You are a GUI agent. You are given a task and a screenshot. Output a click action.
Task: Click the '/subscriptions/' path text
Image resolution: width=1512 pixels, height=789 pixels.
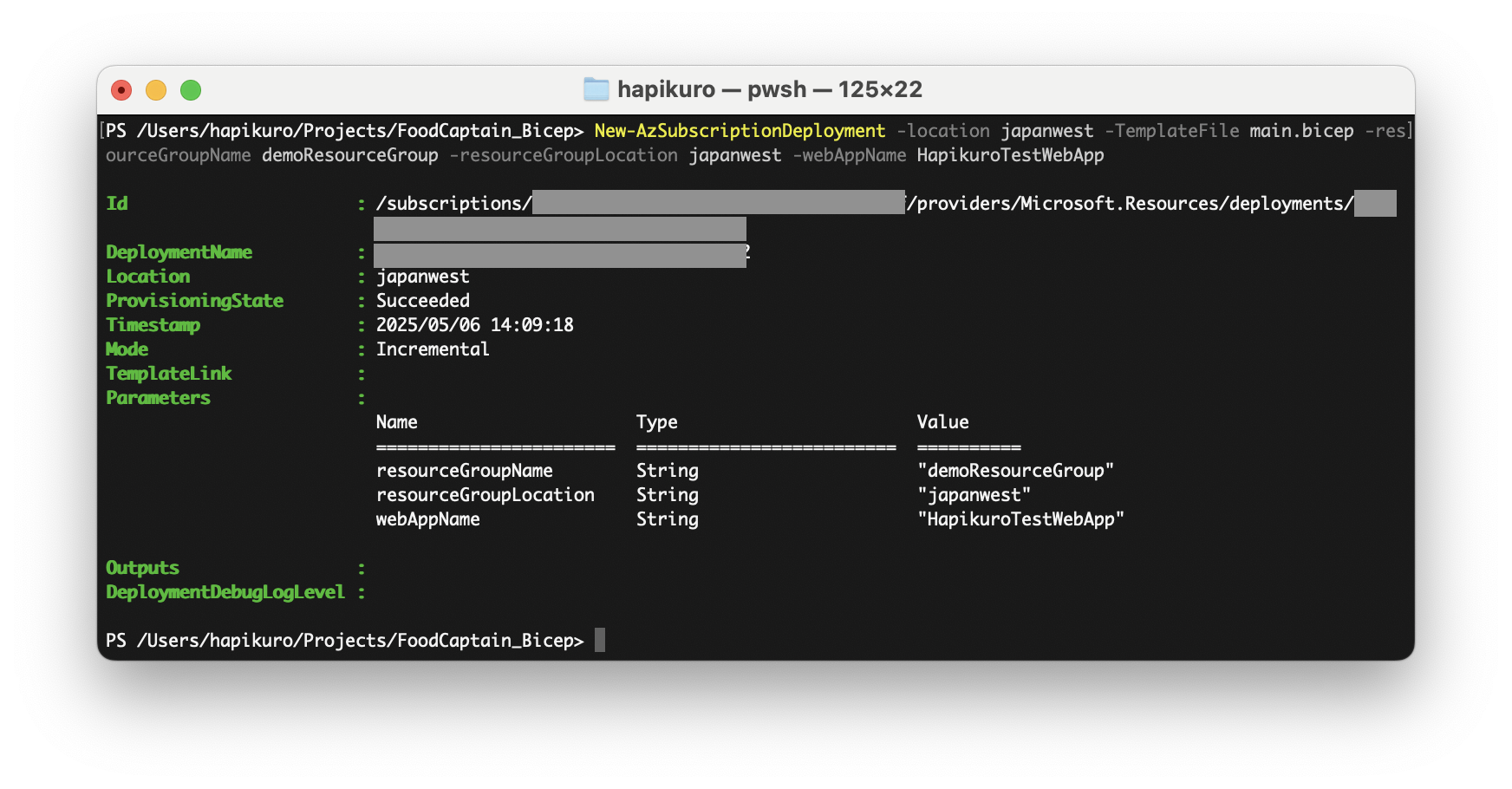[454, 204]
